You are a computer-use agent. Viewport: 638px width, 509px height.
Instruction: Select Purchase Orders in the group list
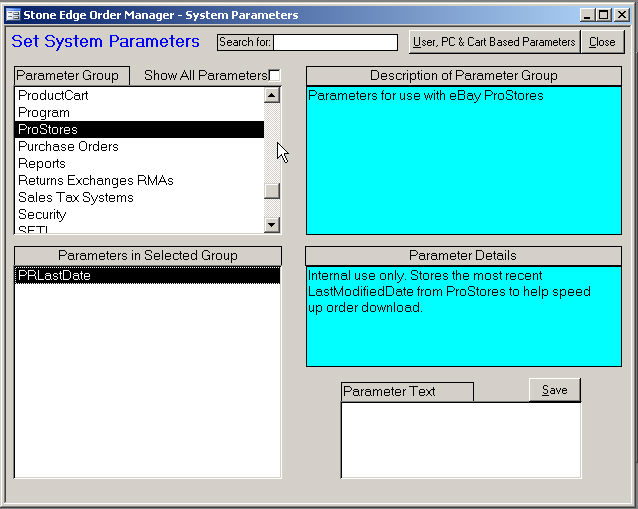point(139,146)
